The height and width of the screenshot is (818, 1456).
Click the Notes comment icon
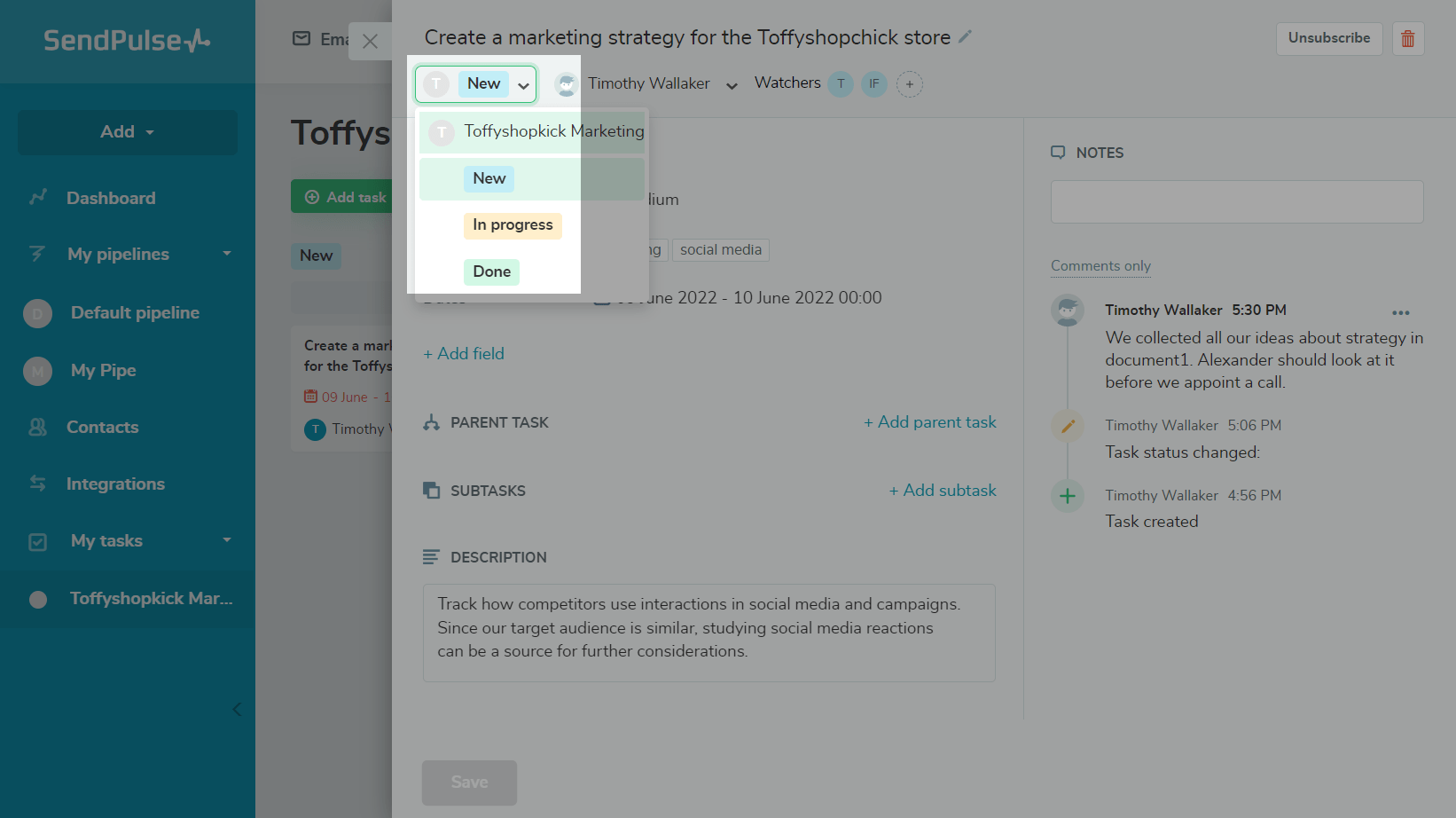click(1058, 153)
